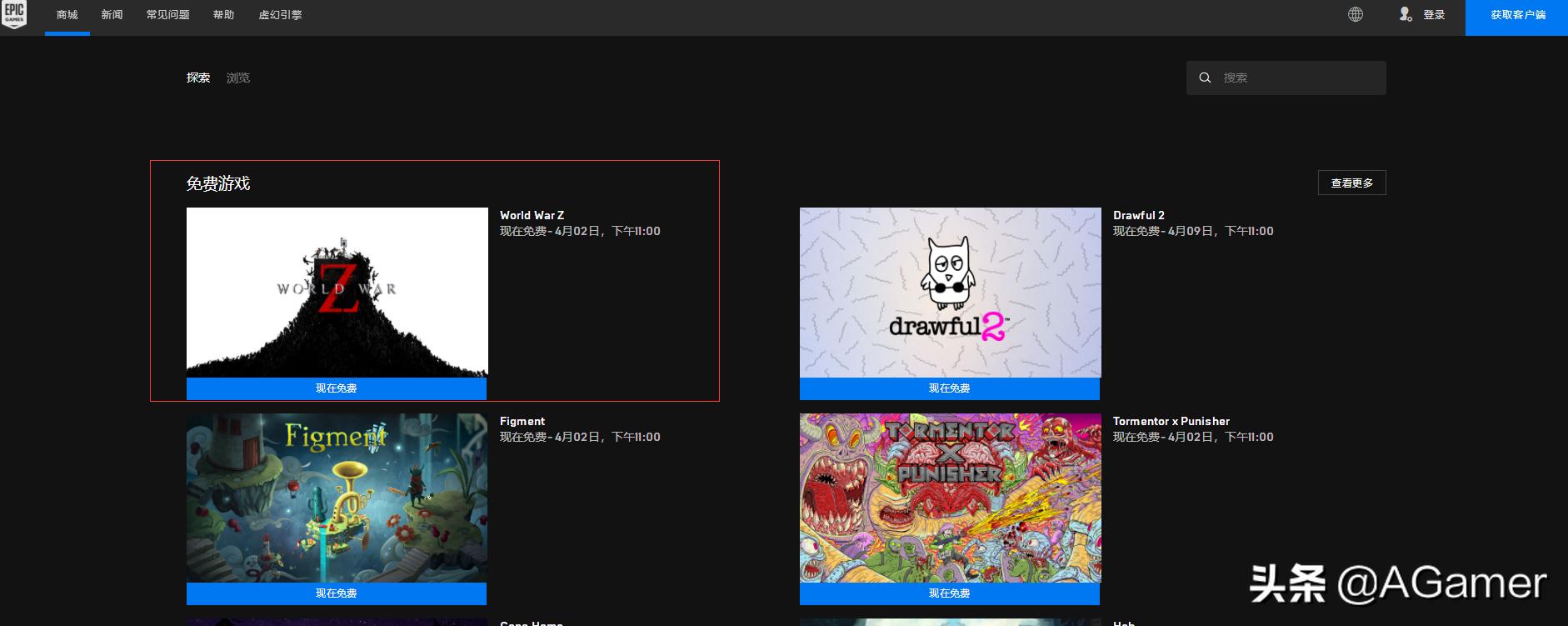The height and width of the screenshot is (626, 1568).
Task: Click the 查看更多 view more button
Action: (x=1351, y=183)
